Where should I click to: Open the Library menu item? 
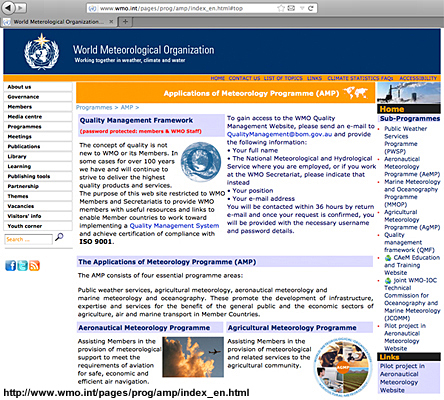(x=38, y=157)
